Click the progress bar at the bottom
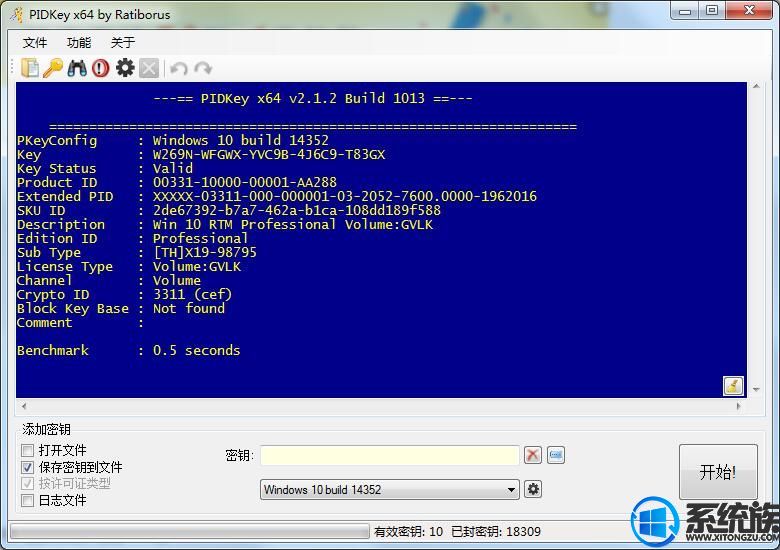780x550 pixels. [x=189, y=531]
